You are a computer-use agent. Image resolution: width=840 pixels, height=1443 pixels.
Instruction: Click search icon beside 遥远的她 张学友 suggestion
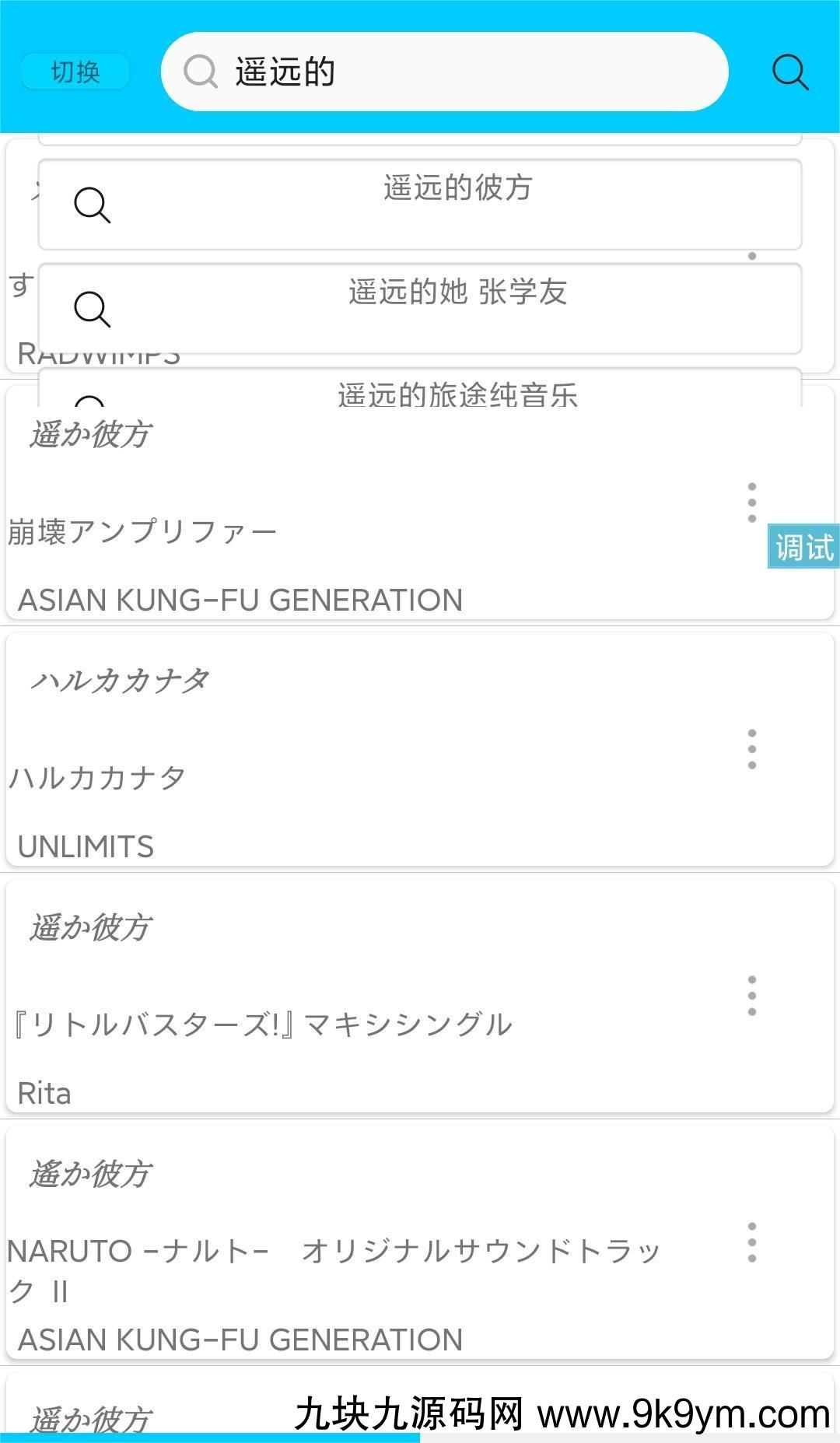(x=92, y=309)
